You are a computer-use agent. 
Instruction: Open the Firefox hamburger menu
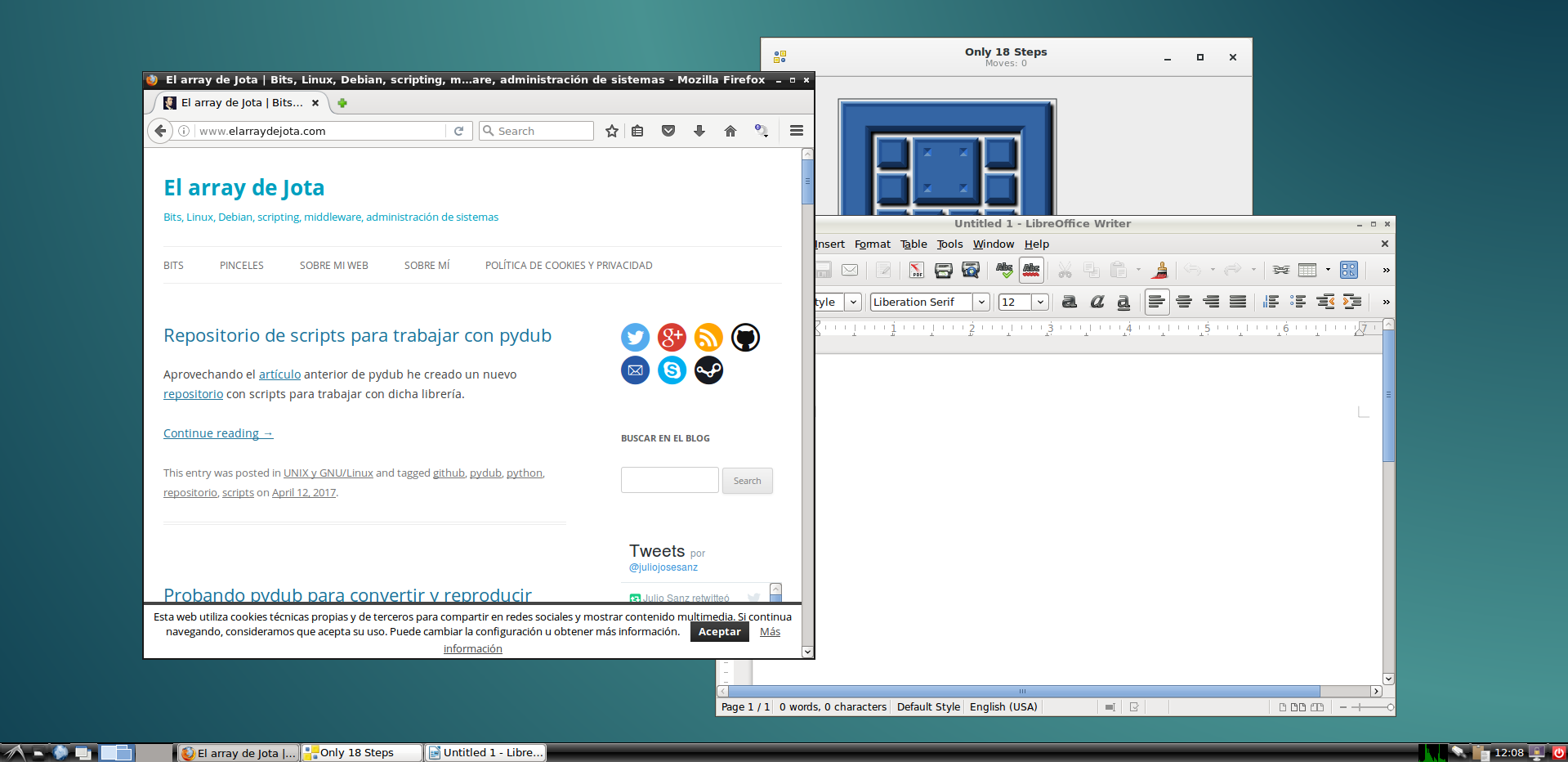797,131
